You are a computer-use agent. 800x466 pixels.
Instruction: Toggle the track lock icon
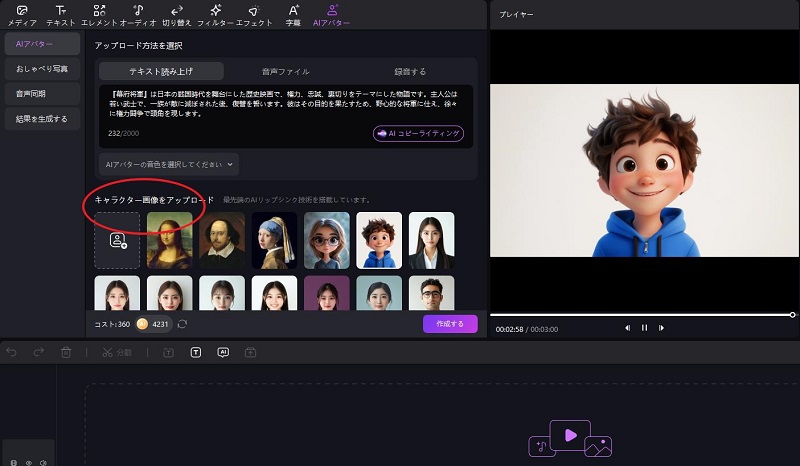coord(14,462)
